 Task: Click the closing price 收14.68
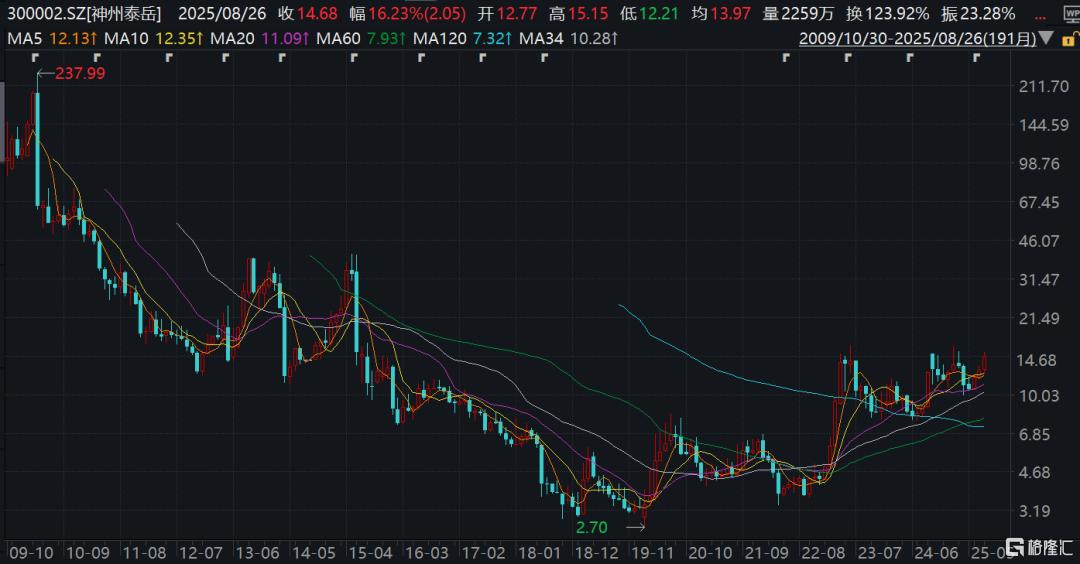point(308,14)
